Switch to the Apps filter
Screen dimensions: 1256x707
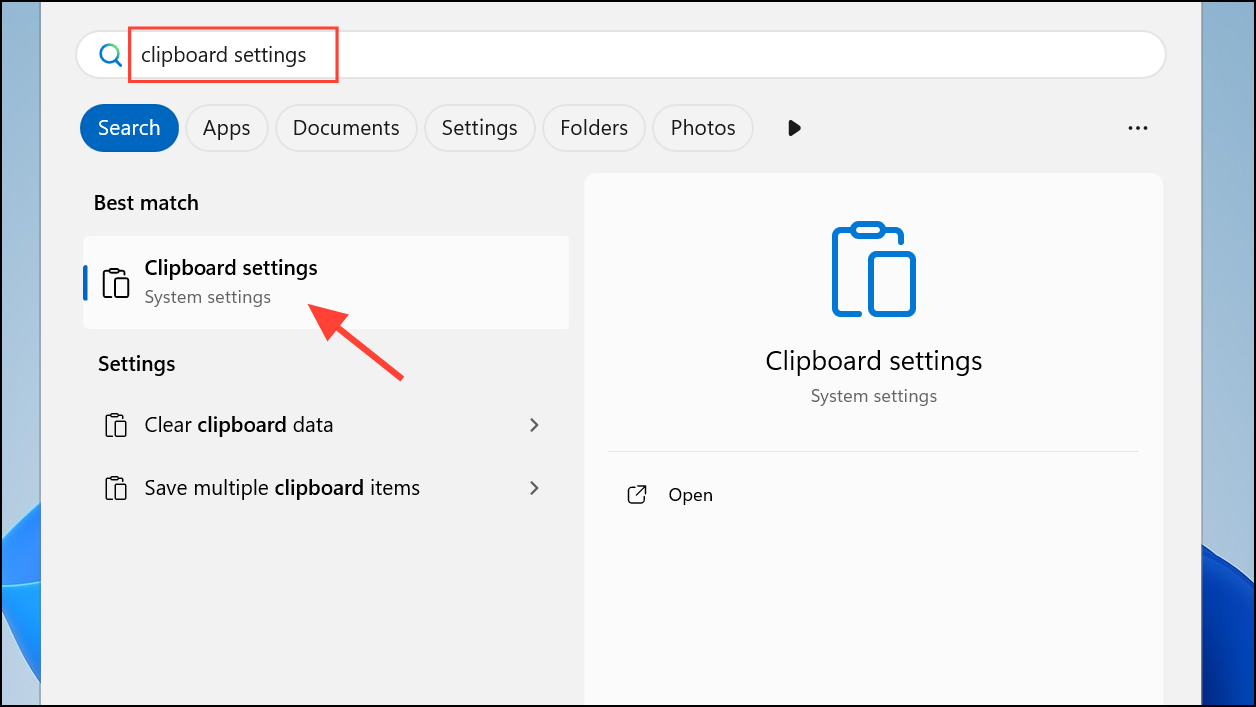click(227, 128)
